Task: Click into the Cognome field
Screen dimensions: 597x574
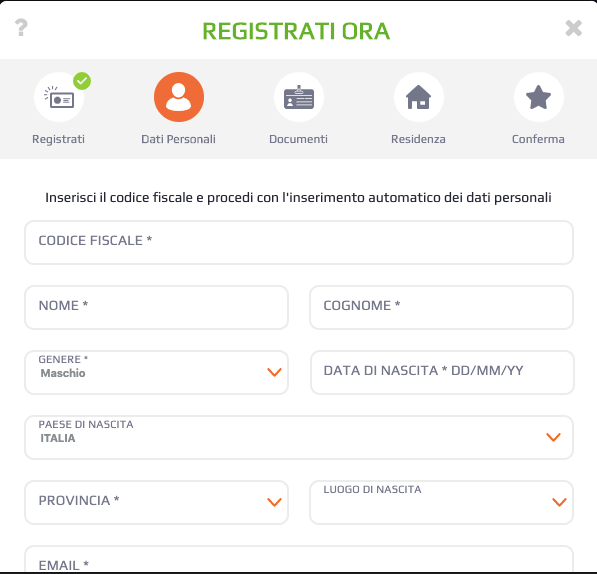Action: pyautogui.click(x=441, y=308)
